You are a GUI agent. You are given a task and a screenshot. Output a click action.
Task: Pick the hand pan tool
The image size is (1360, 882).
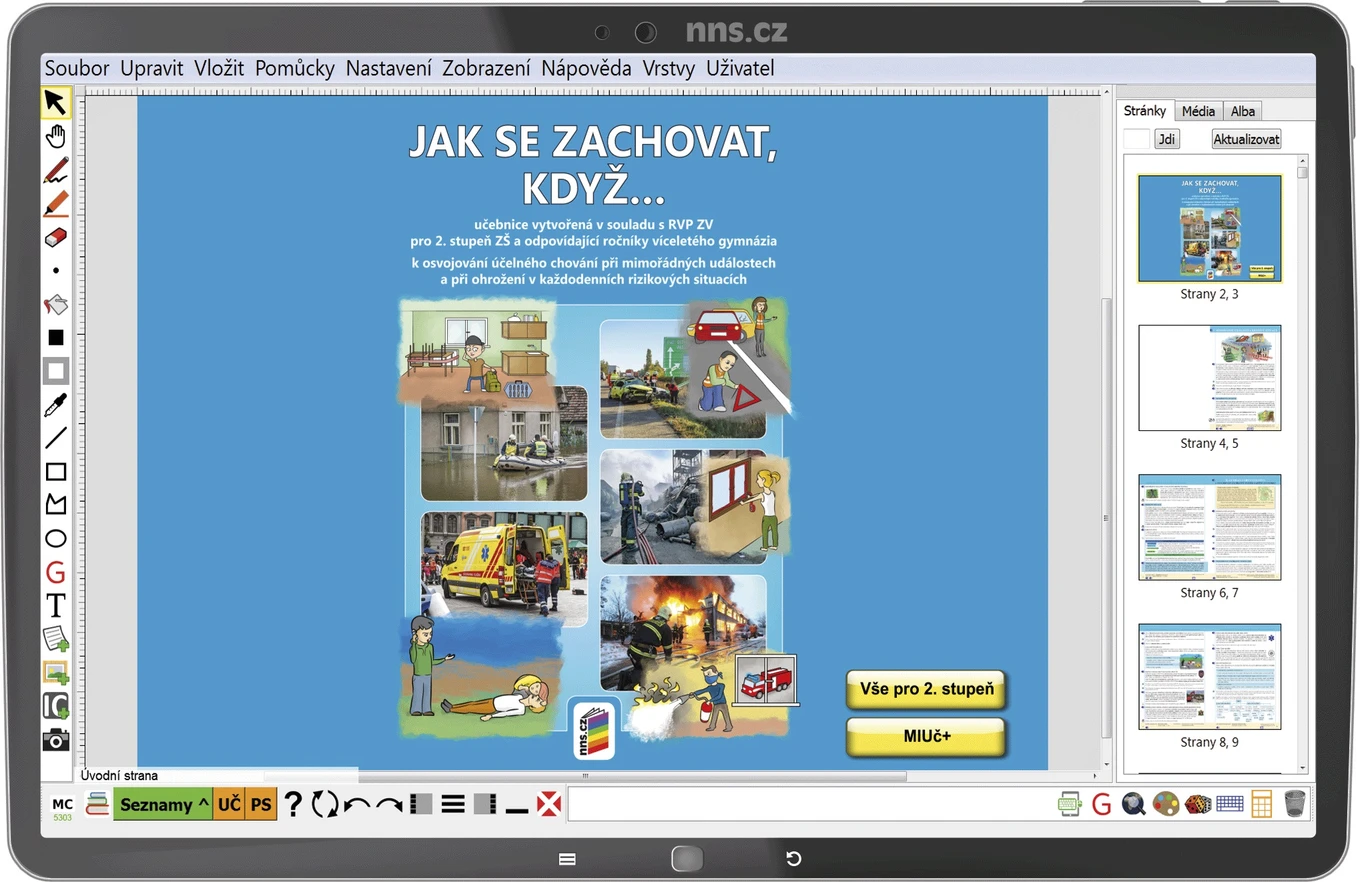coord(56,136)
